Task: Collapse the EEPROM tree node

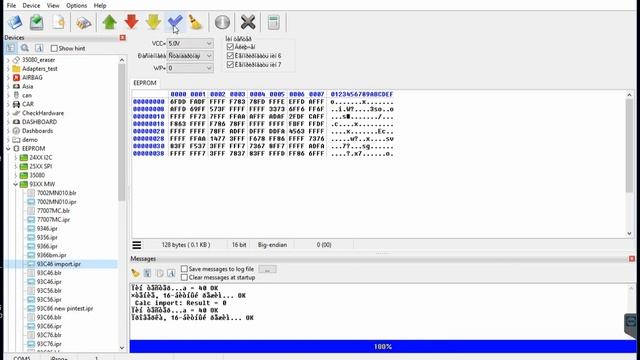Action: coord(8,149)
